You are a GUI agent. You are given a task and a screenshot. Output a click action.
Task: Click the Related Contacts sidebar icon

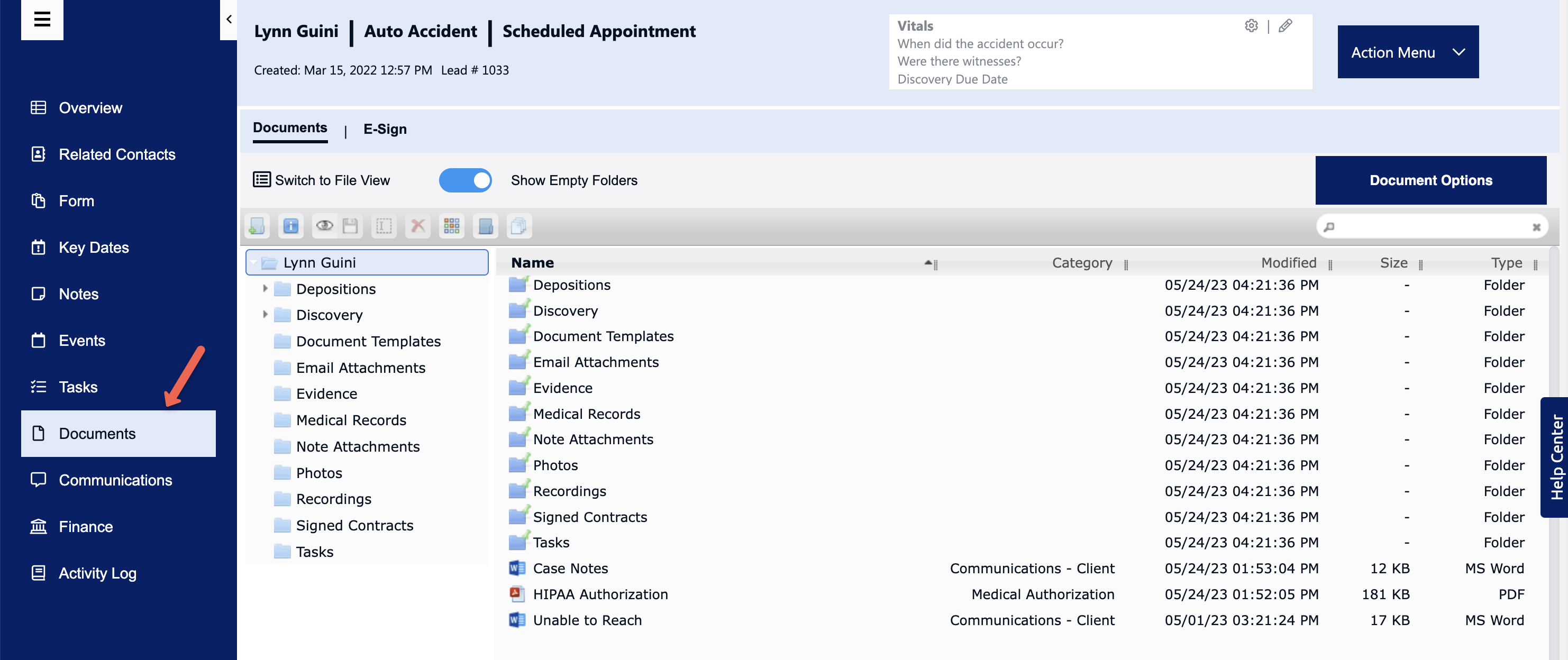38,154
